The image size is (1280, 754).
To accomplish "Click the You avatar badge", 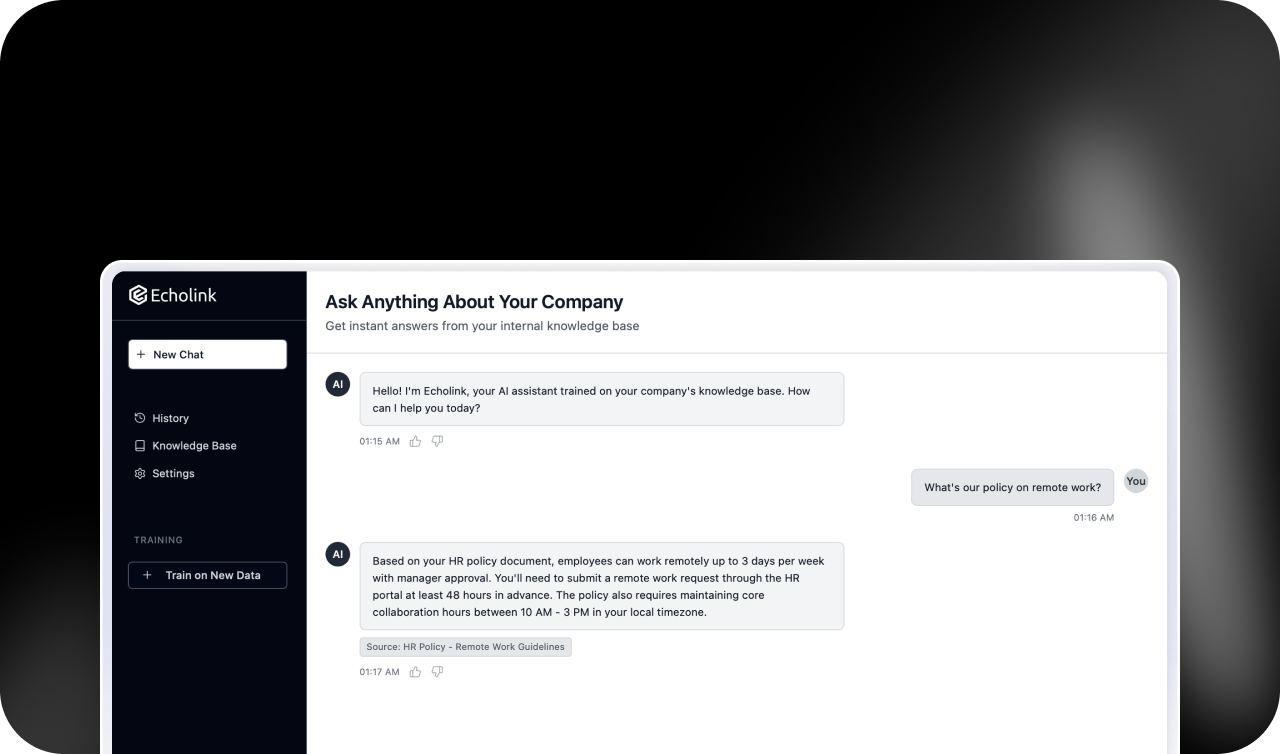I will pyautogui.click(x=1136, y=481).
